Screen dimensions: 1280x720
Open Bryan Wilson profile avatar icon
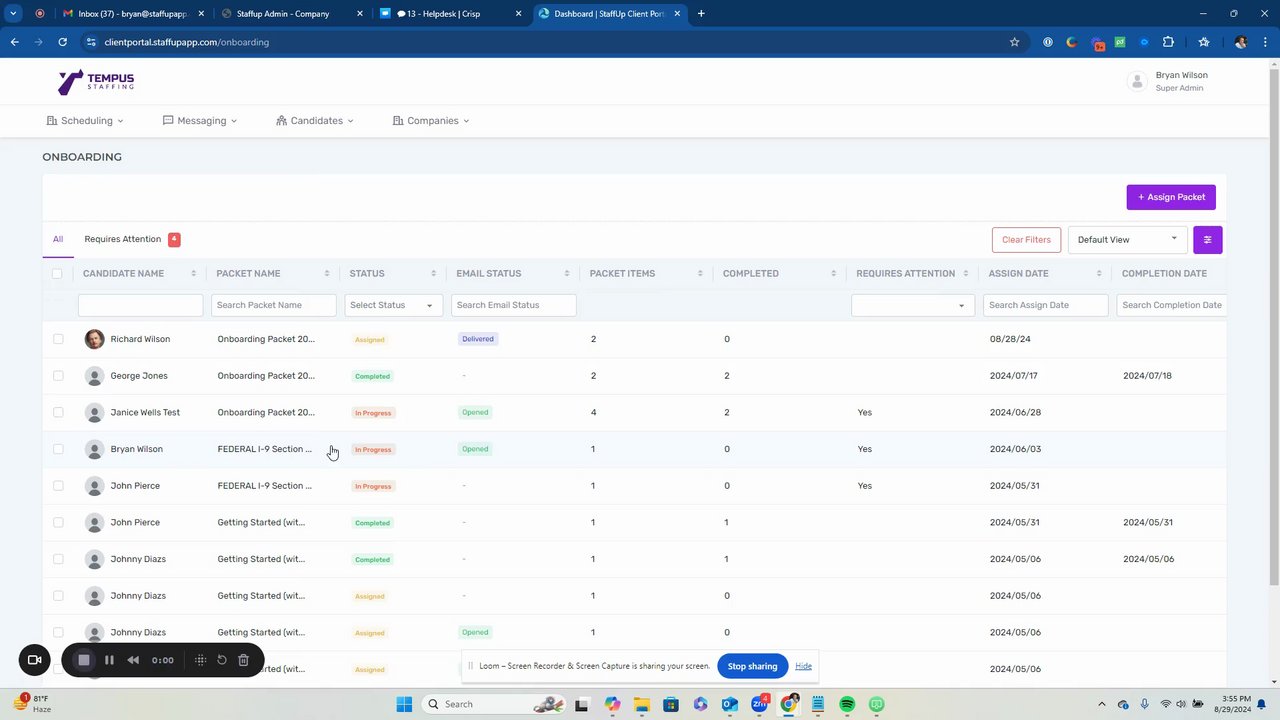[1136, 82]
